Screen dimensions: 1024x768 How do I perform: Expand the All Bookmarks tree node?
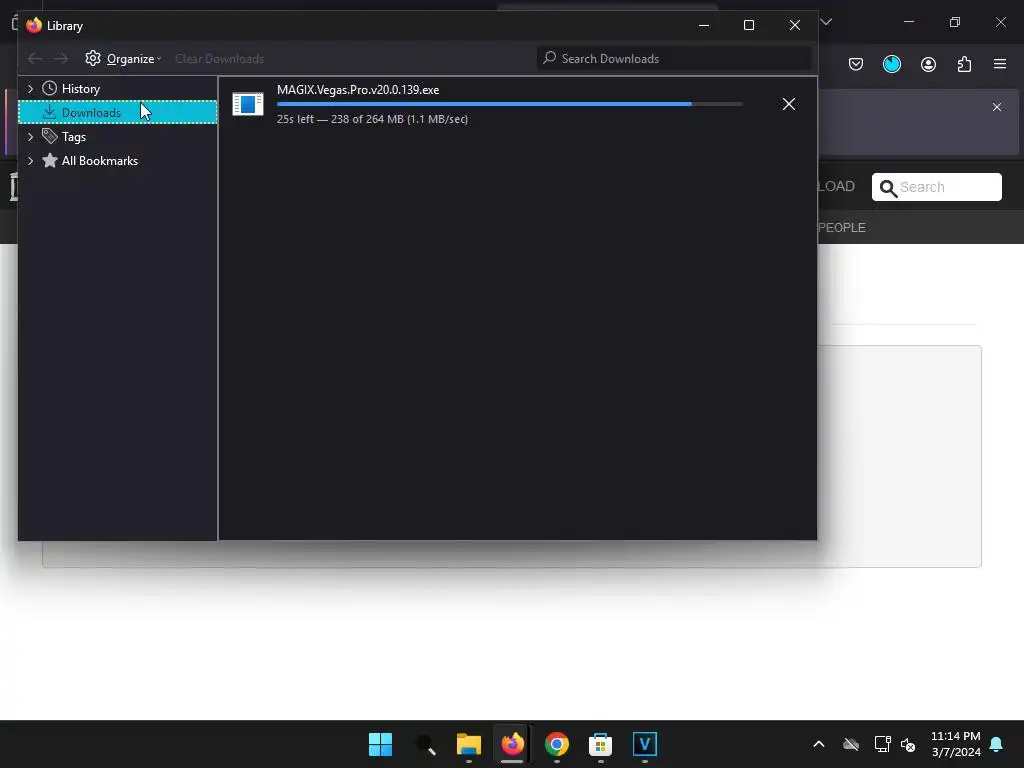tap(31, 161)
